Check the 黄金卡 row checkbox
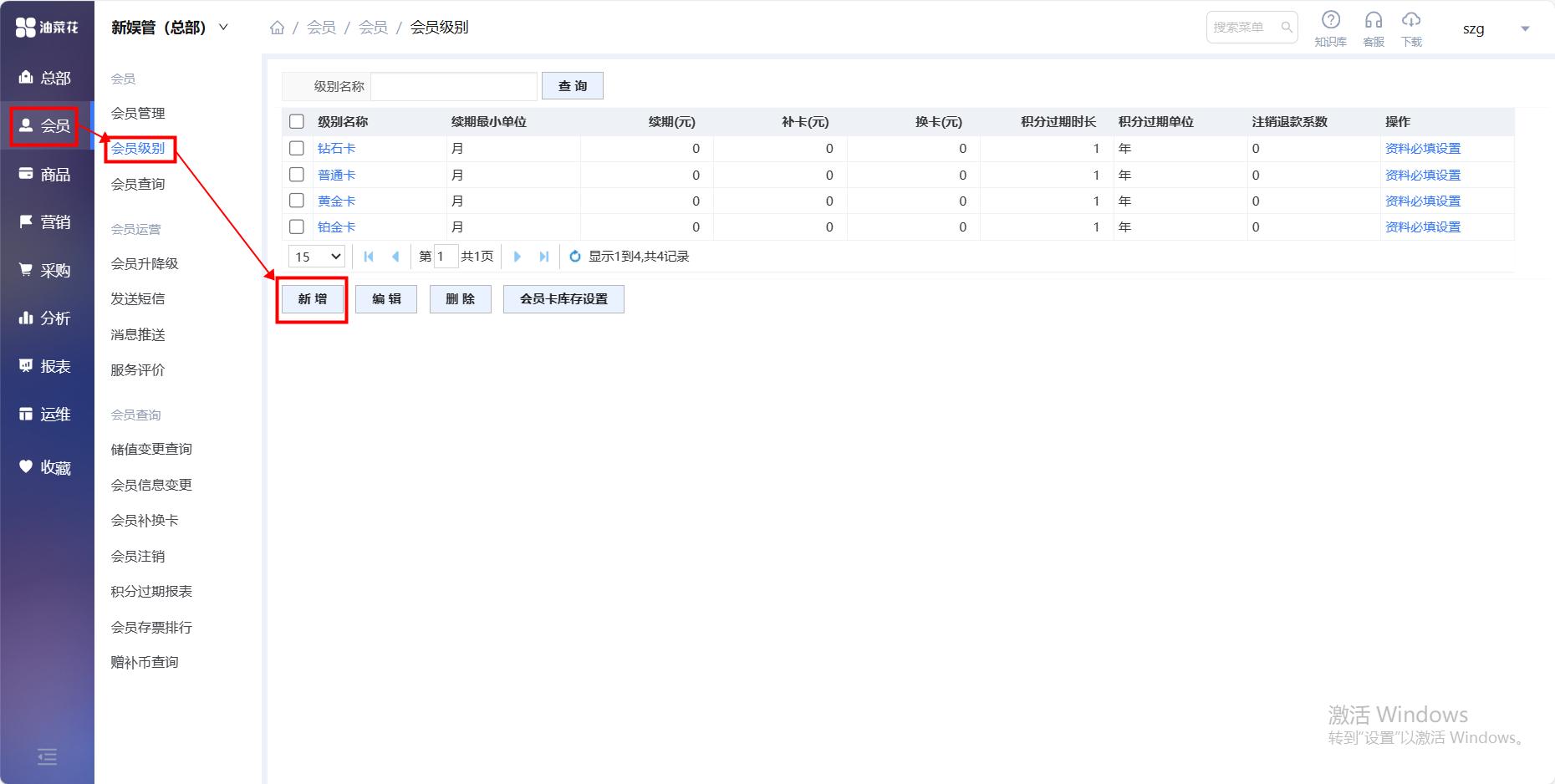 point(297,201)
